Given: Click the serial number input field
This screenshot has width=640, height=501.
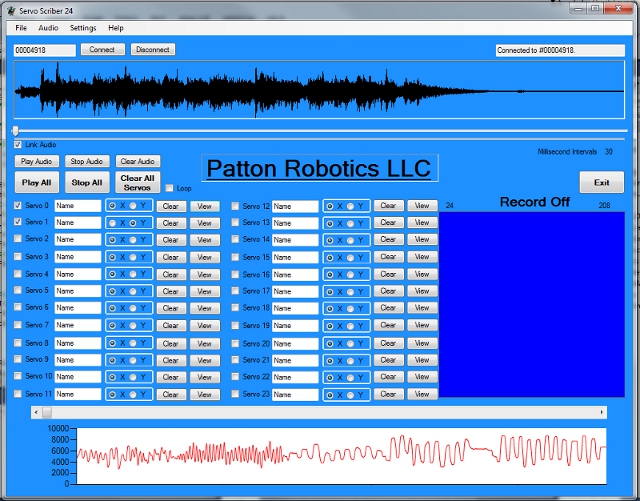Looking at the screenshot, I should 44,50.
